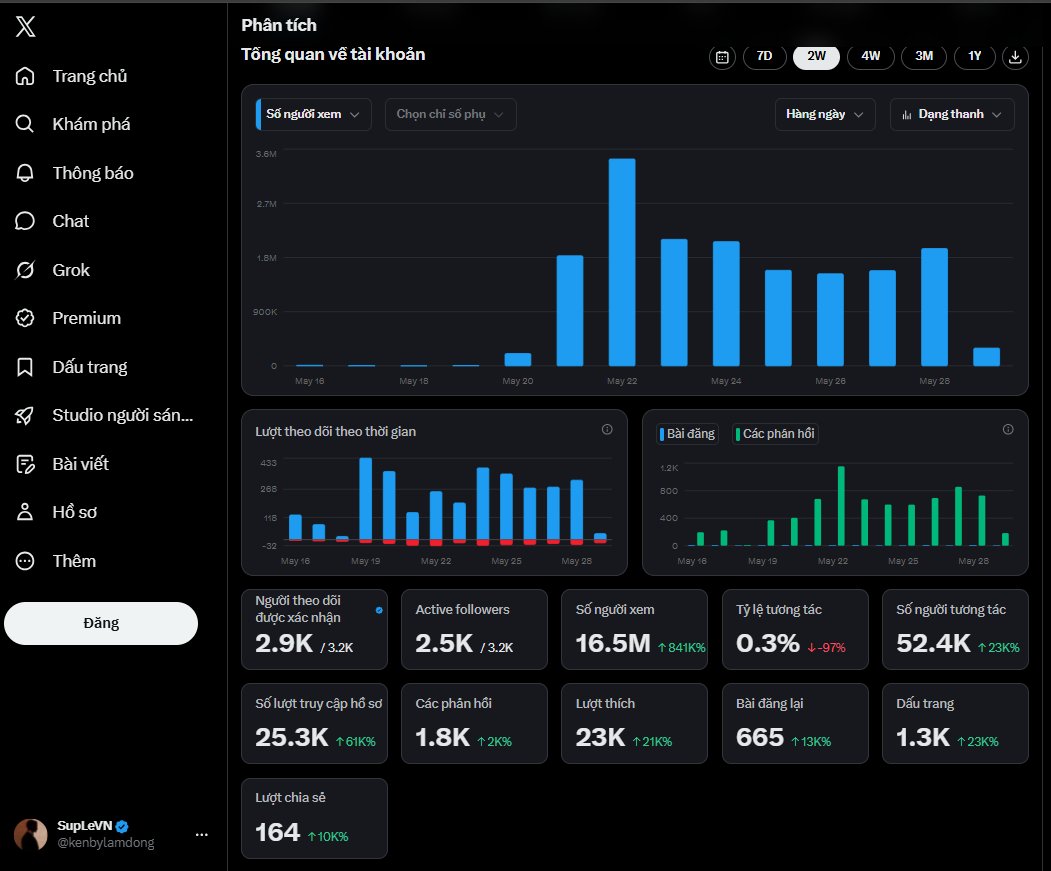Open Hồ sơ profile icon

(x=25, y=512)
